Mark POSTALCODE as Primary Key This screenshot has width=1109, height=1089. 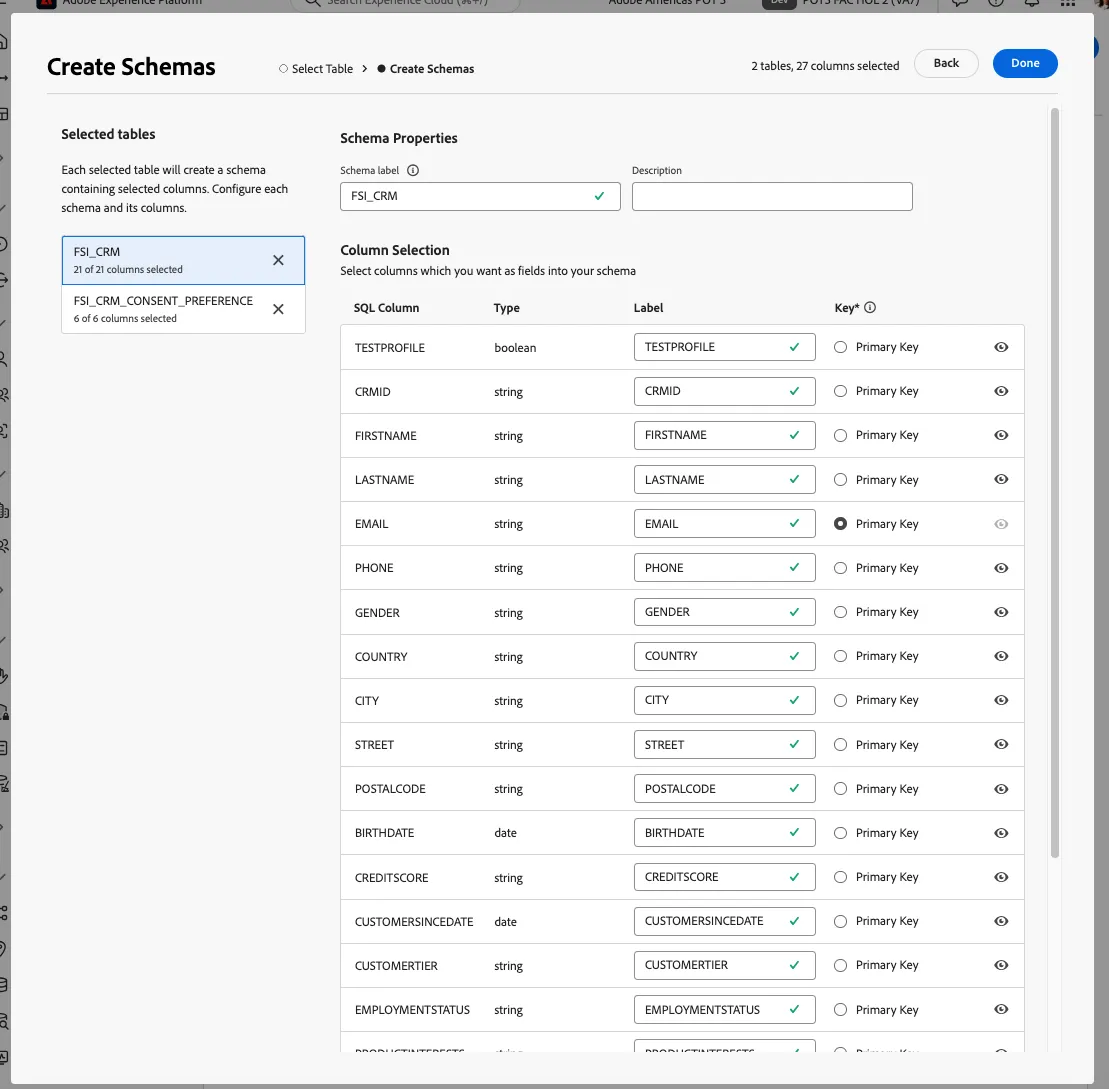pos(840,788)
